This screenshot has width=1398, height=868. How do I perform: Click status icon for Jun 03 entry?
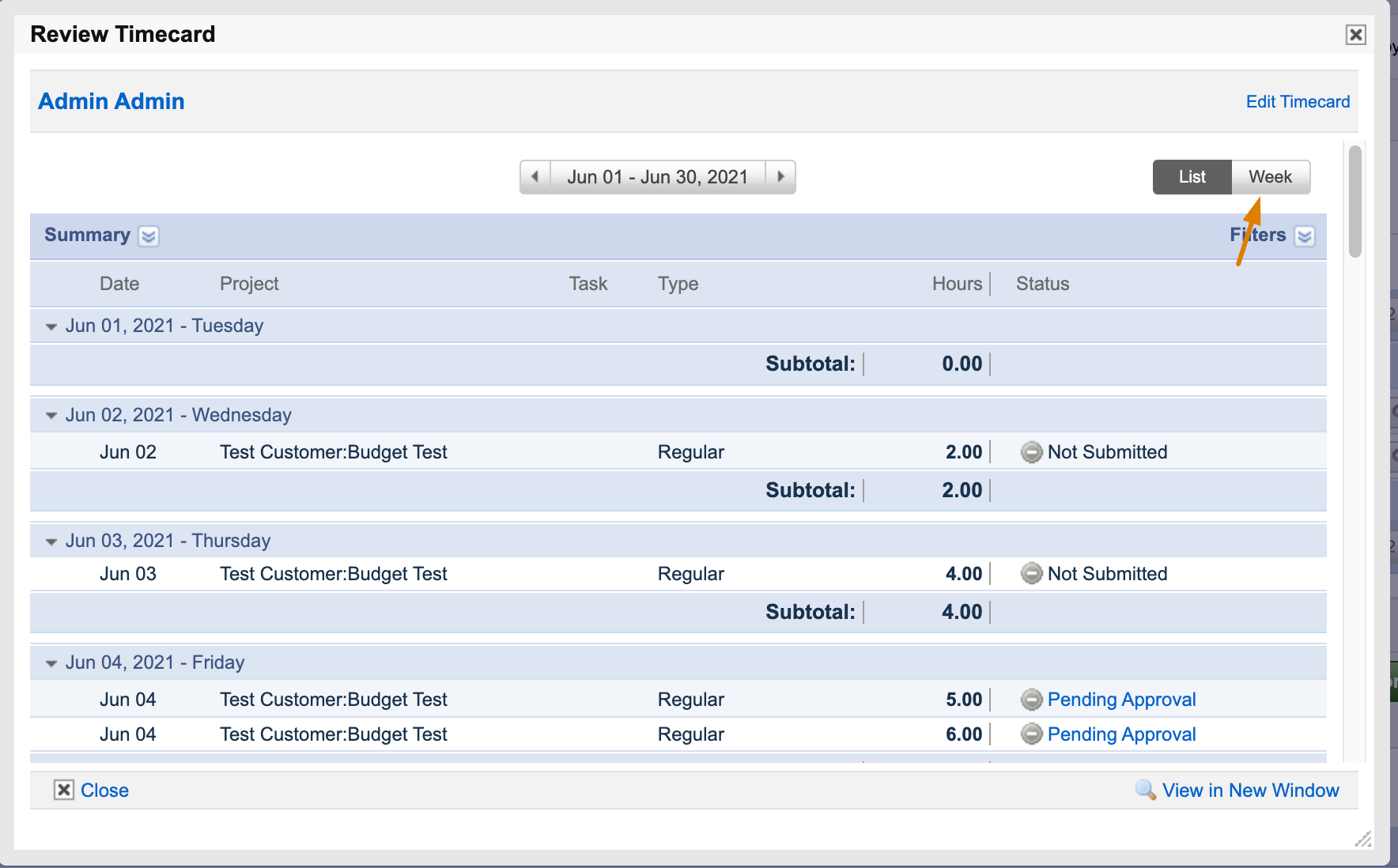coord(1031,574)
